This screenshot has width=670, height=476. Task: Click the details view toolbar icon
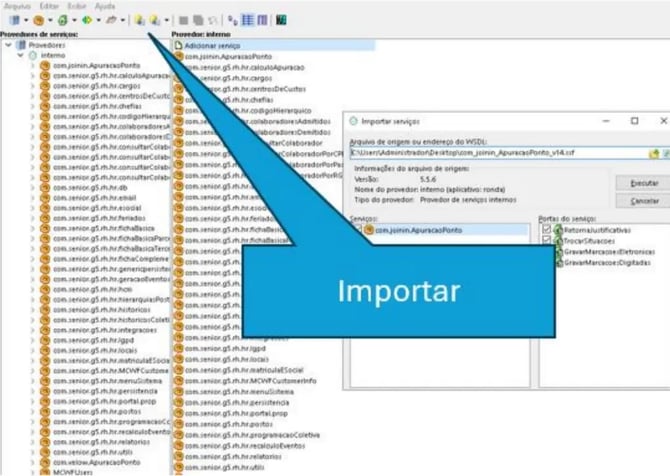(x=261, y=20)
